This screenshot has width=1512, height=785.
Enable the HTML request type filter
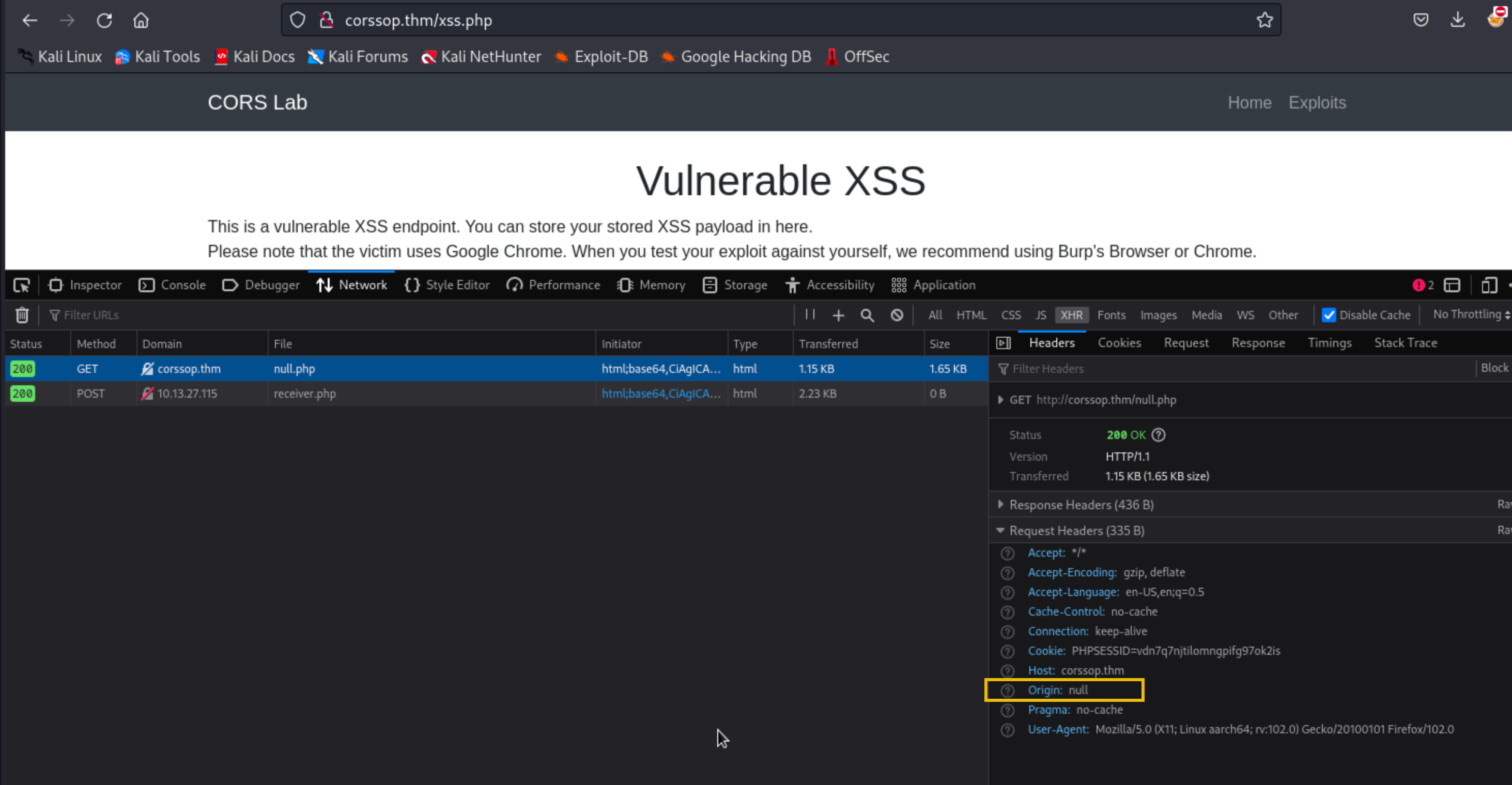(x=971, y=315)
